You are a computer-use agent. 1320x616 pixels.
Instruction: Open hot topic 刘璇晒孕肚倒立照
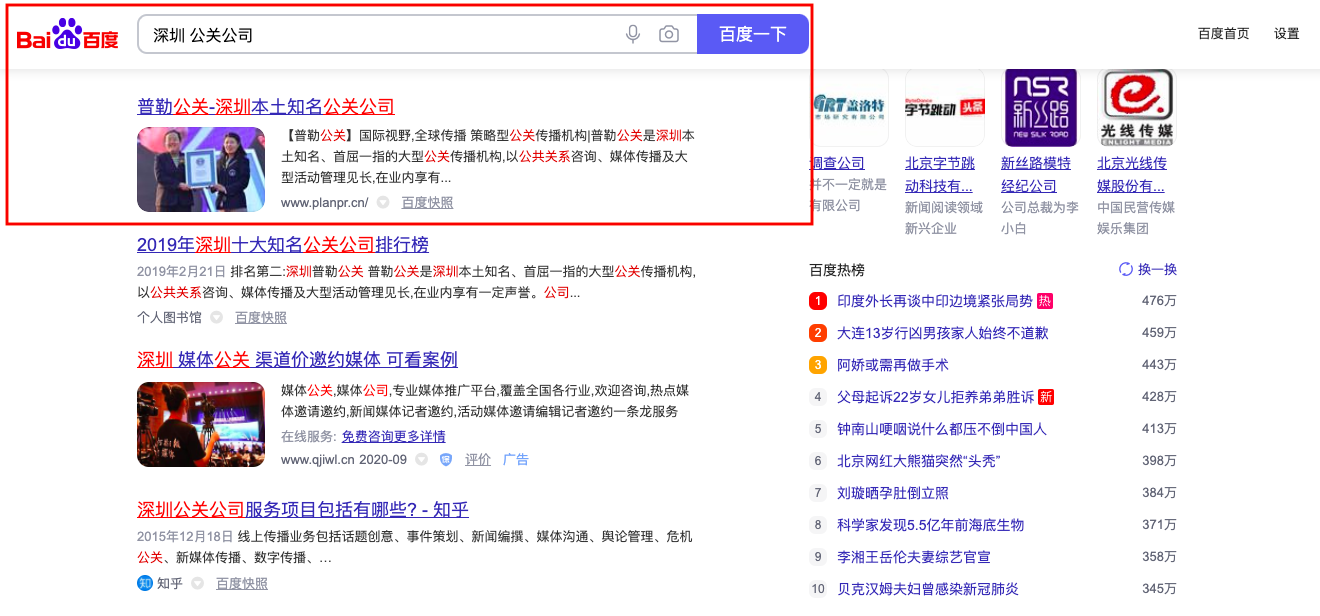point(893,493)
